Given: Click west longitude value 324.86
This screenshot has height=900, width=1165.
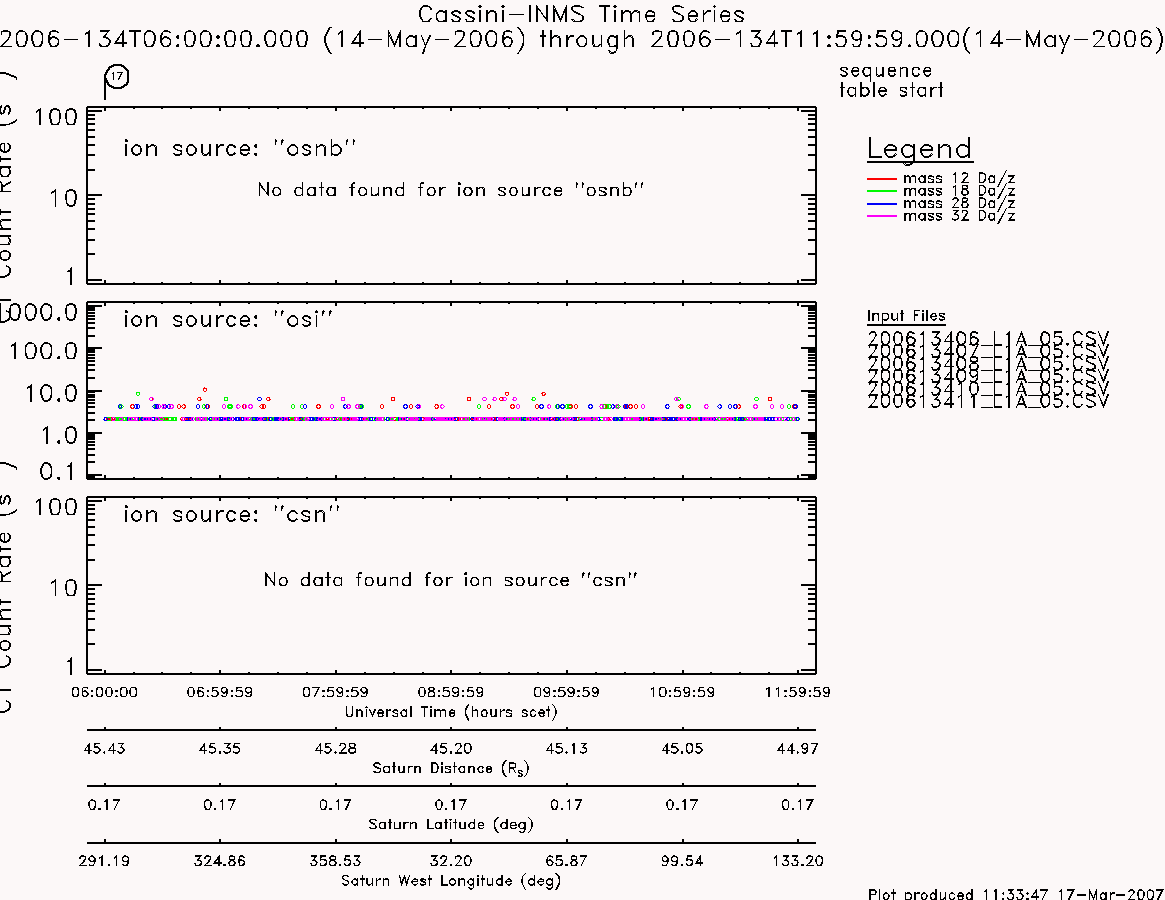Looking at the screenshot, I should coord(219,861).
